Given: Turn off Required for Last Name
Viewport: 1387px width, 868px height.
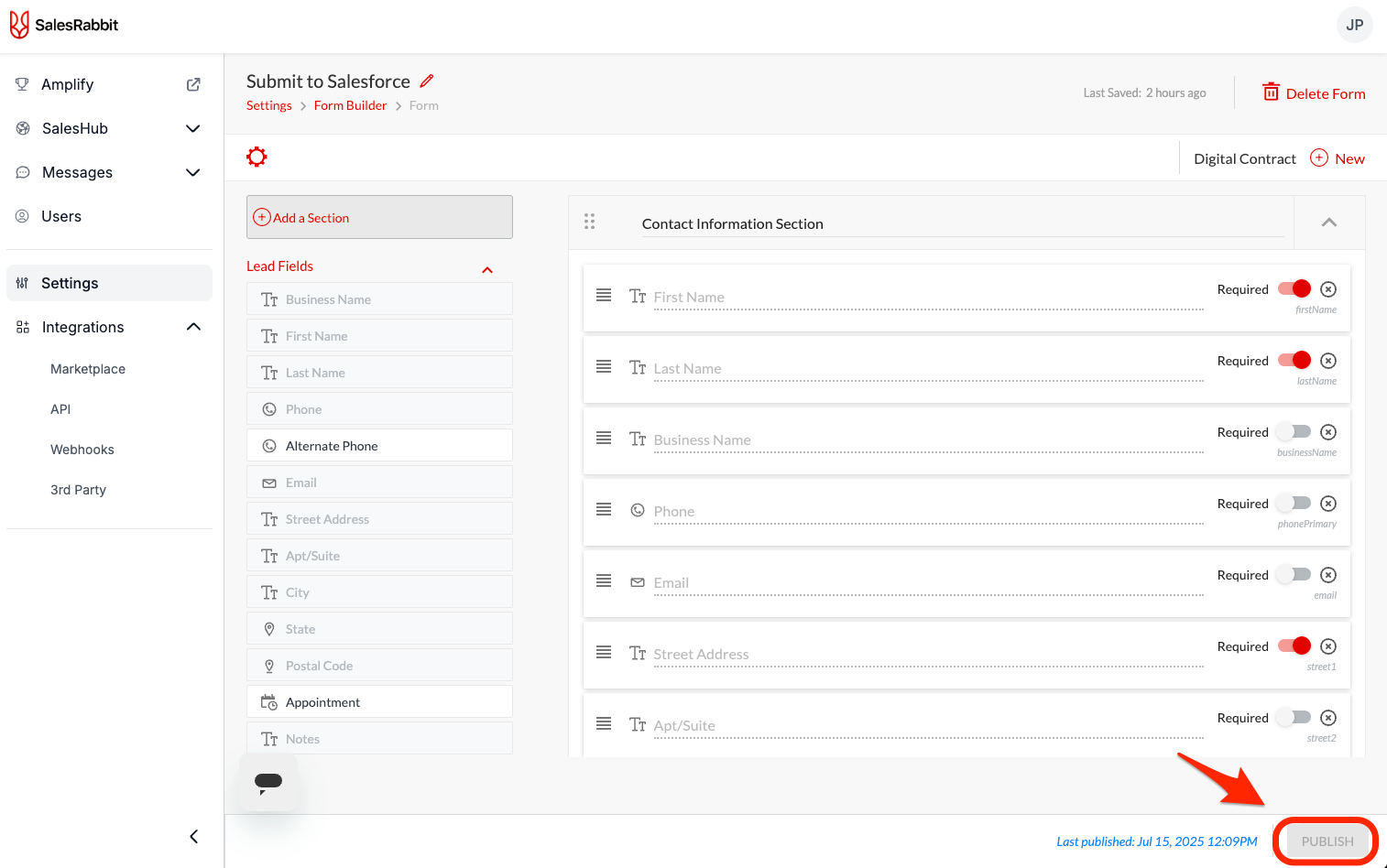Looking at the screenshot, I should [x=1294, y=360].
